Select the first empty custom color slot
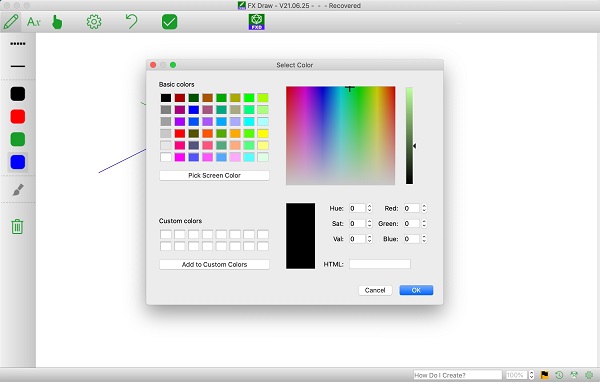 tap(166, 234)
